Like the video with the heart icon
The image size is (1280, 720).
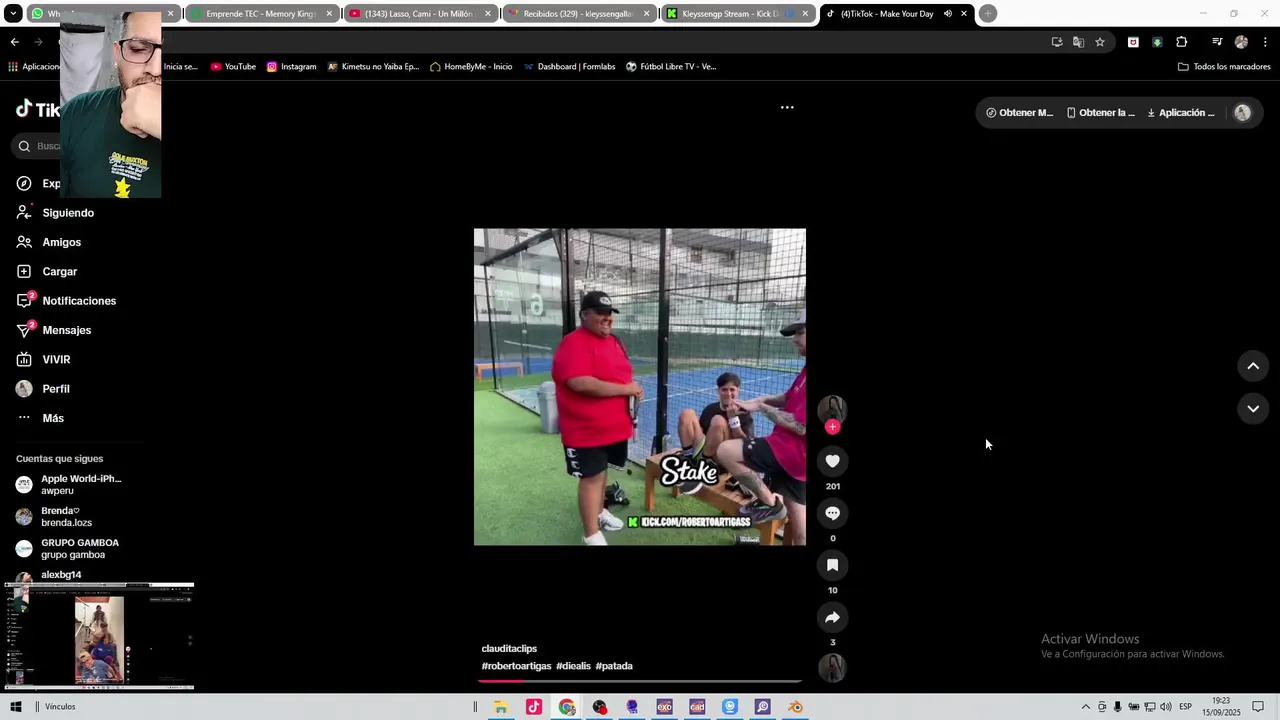(832, 461)
